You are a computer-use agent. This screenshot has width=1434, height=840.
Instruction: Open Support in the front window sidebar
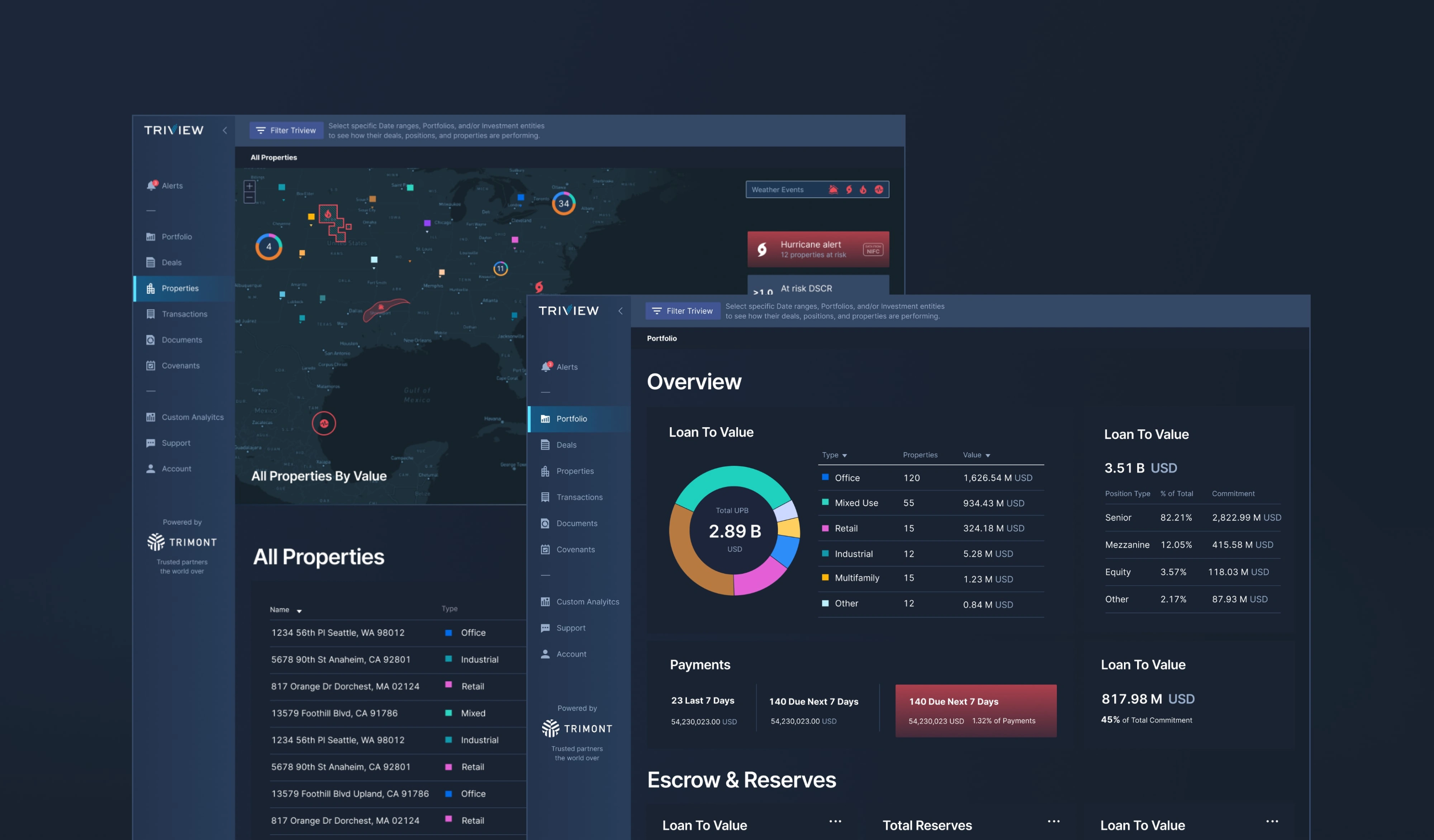point(571,628)
